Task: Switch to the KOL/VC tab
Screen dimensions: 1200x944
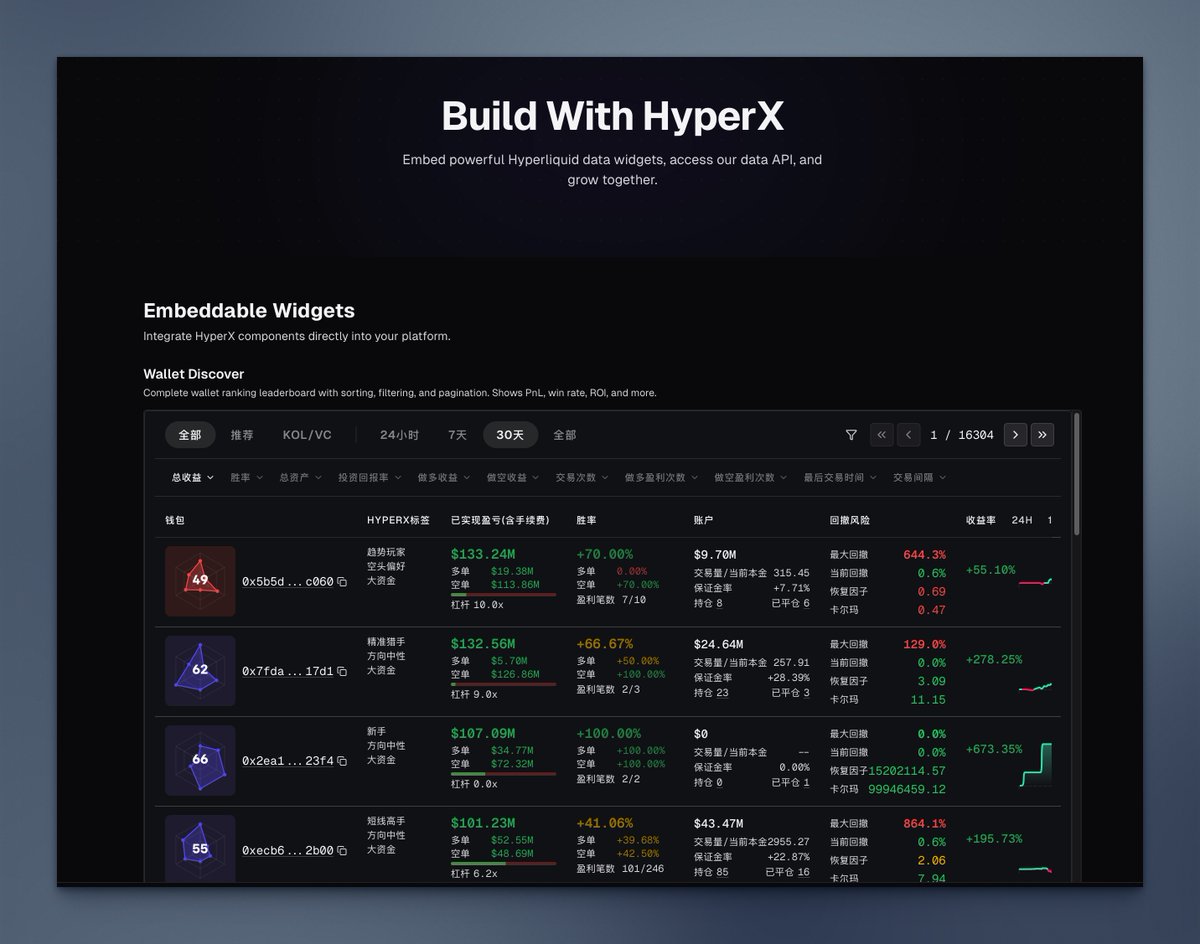Action: [307, 435]
